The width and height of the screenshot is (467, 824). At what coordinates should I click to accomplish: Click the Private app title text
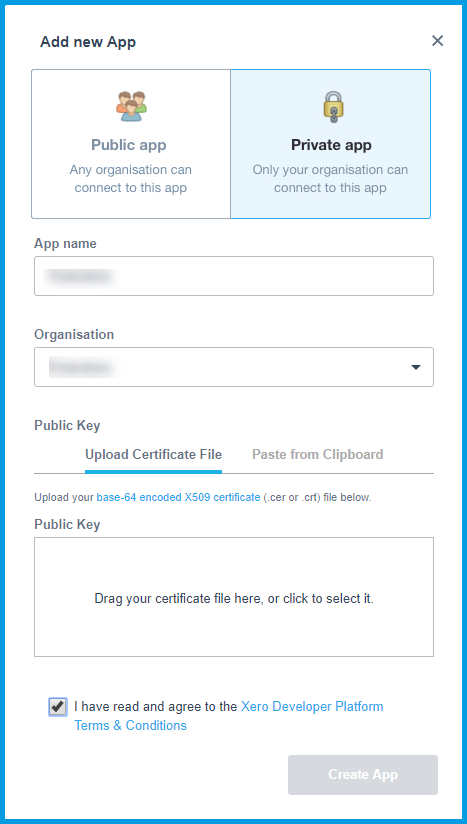(x=331, y=145)
